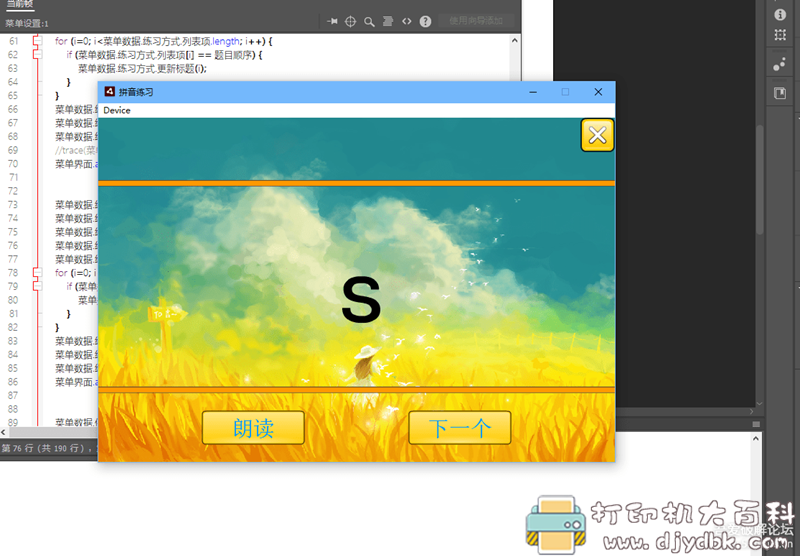Screen dimensions: 800x556
Task: Click line 63 更新标题(i) code
Action: click(142, 68)
